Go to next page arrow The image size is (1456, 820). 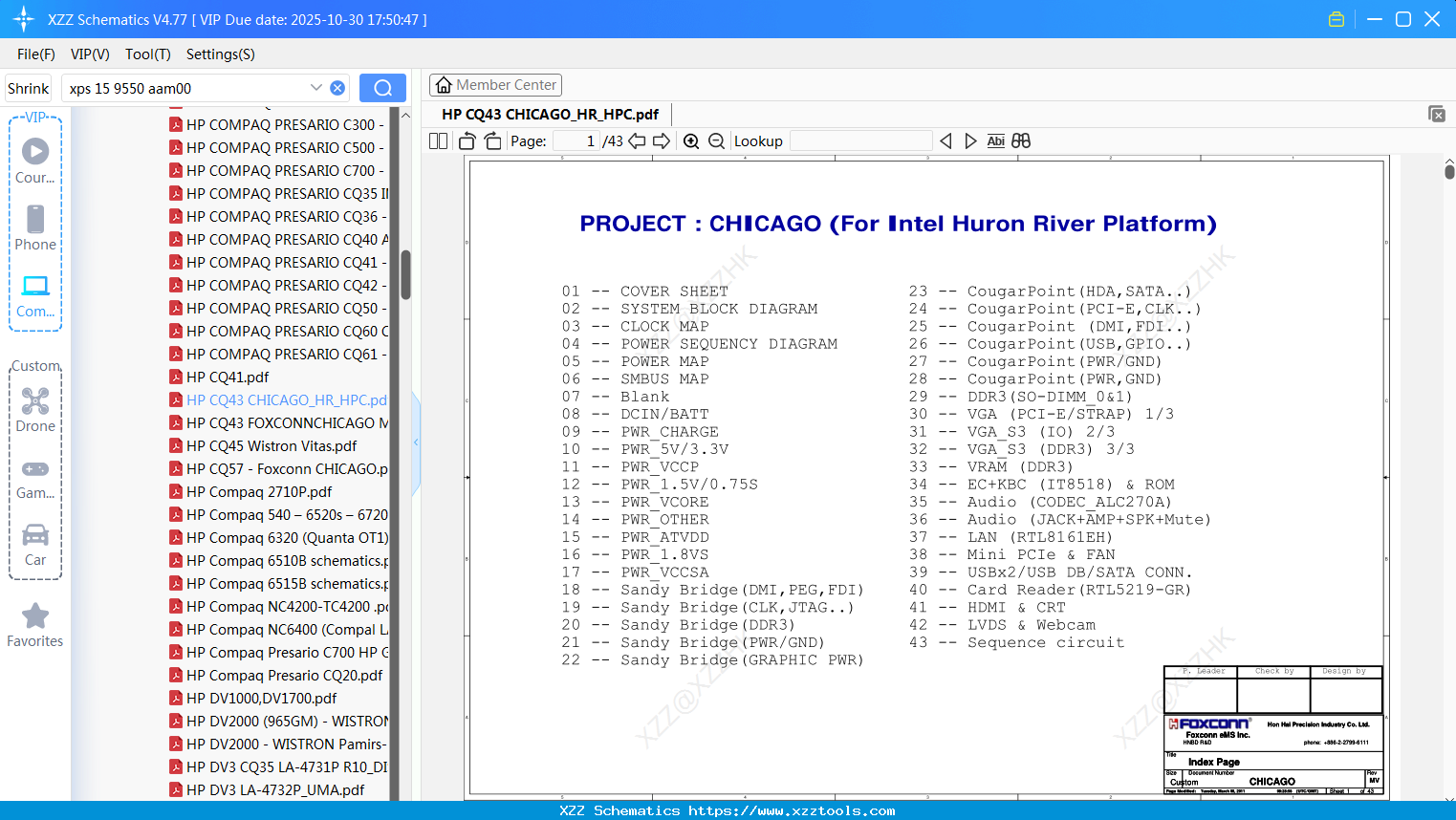662,140
